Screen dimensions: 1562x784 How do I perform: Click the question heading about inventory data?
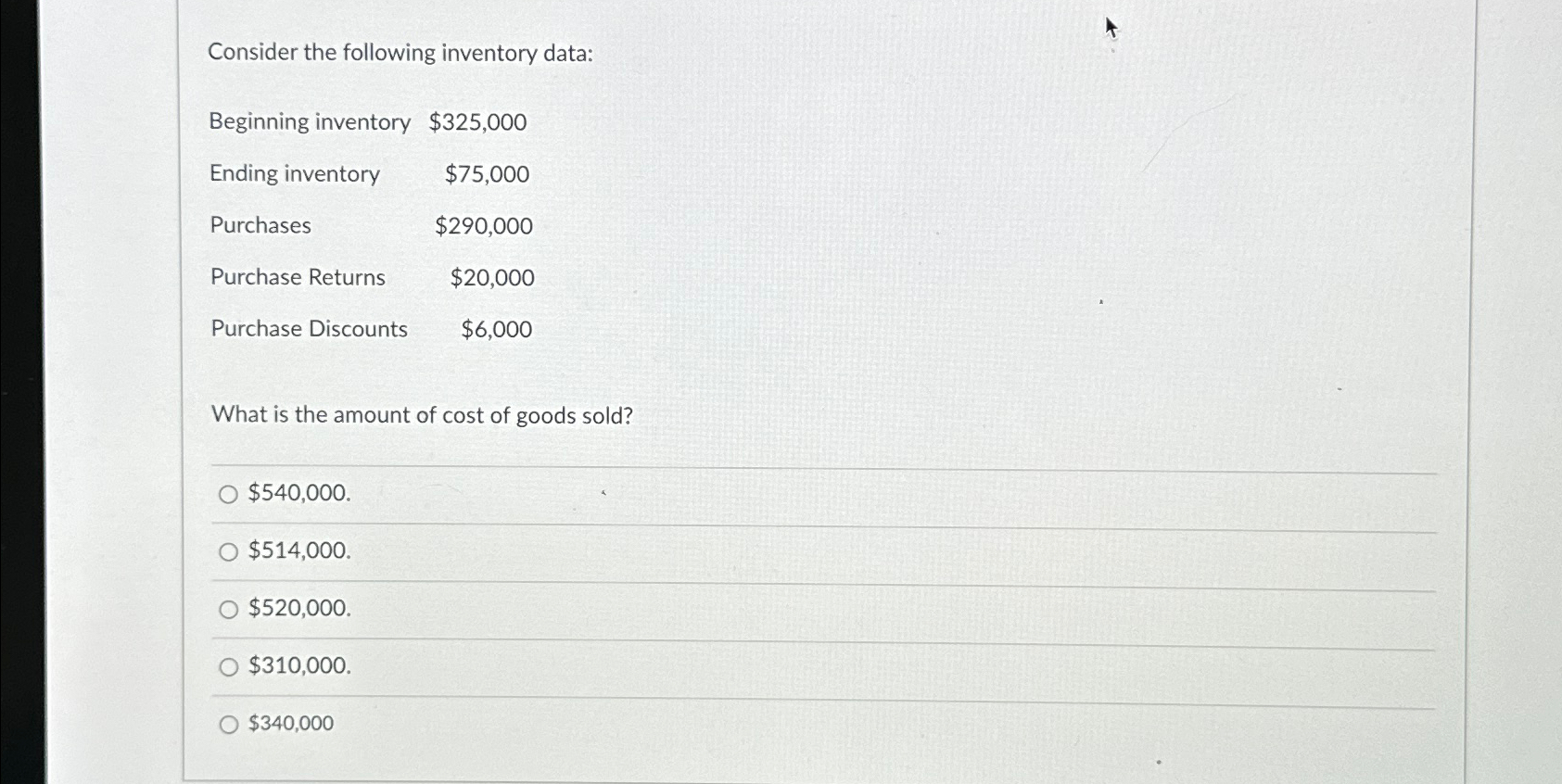(402, 52)
